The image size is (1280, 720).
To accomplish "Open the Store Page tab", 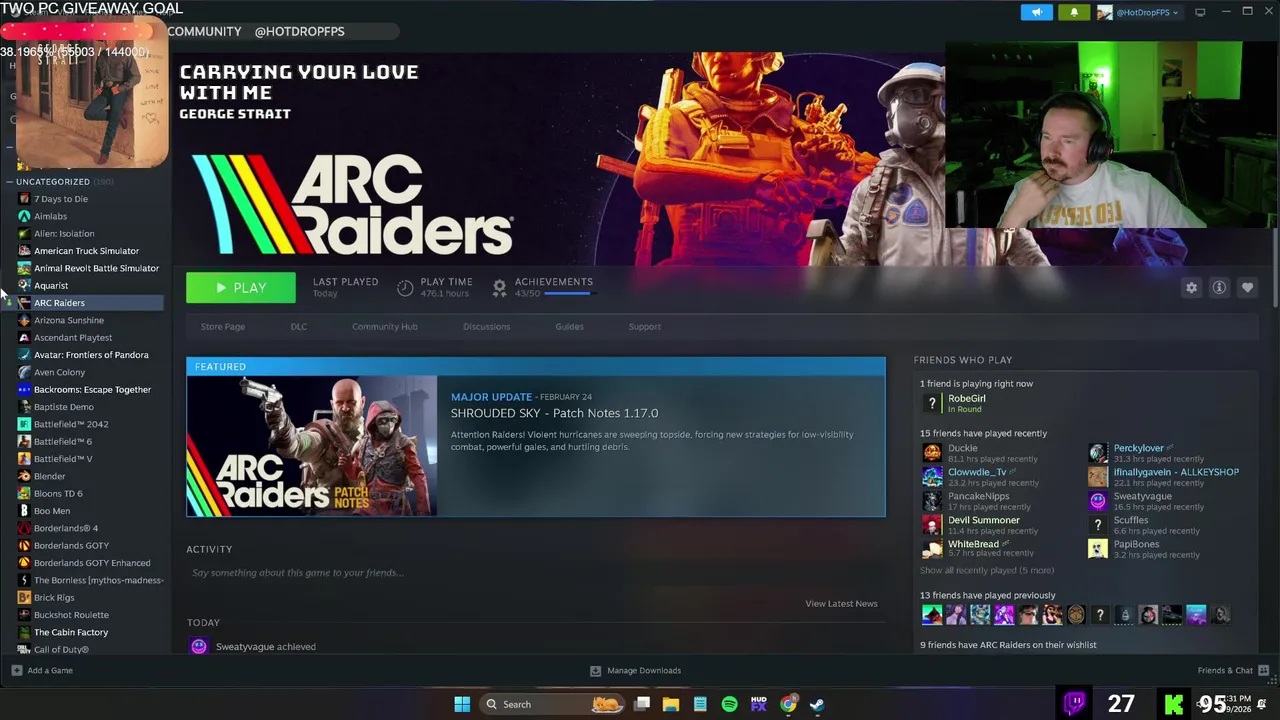I will 222,327.
